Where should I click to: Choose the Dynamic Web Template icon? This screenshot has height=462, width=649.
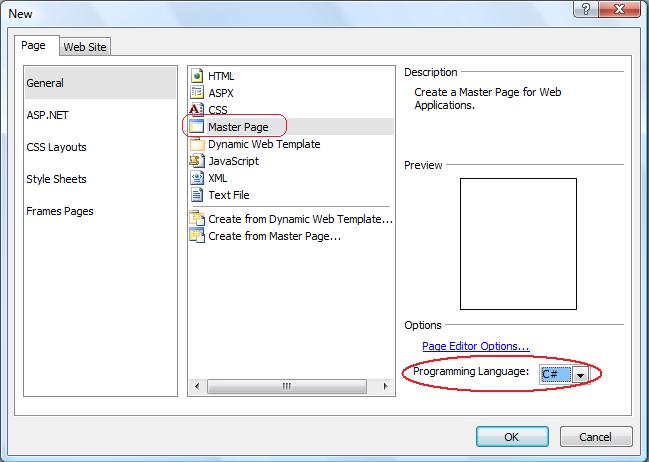click(x=196, y=144)
